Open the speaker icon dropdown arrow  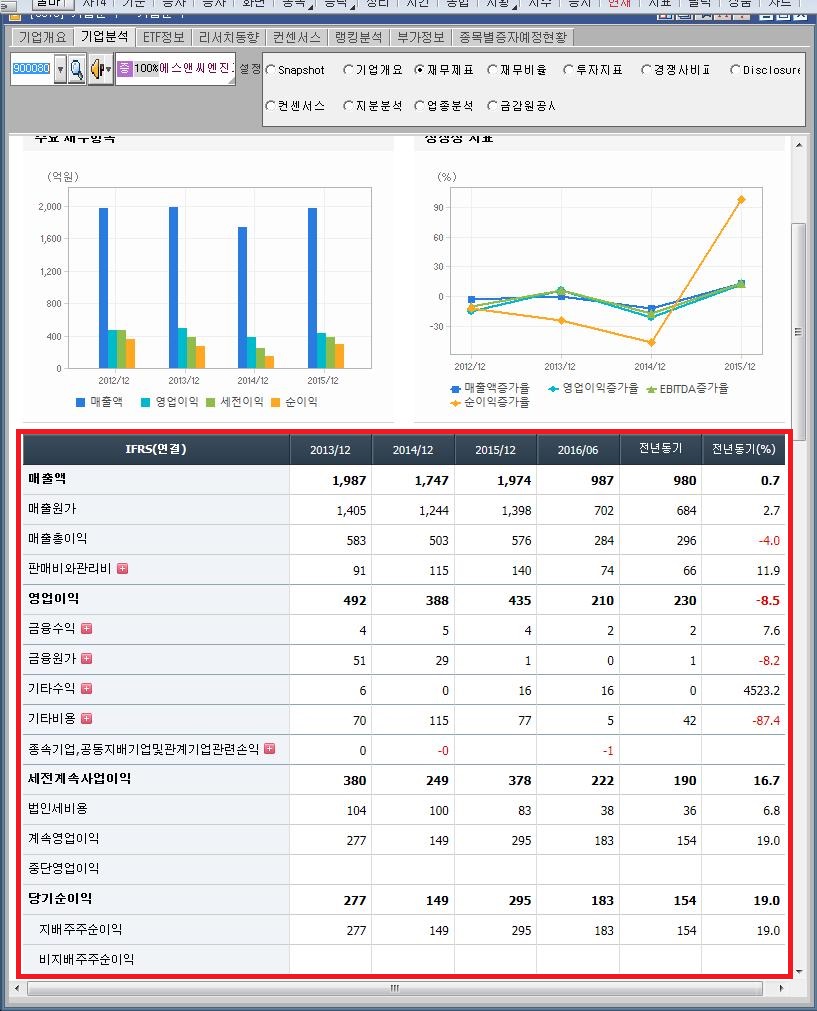pos(108,70)
